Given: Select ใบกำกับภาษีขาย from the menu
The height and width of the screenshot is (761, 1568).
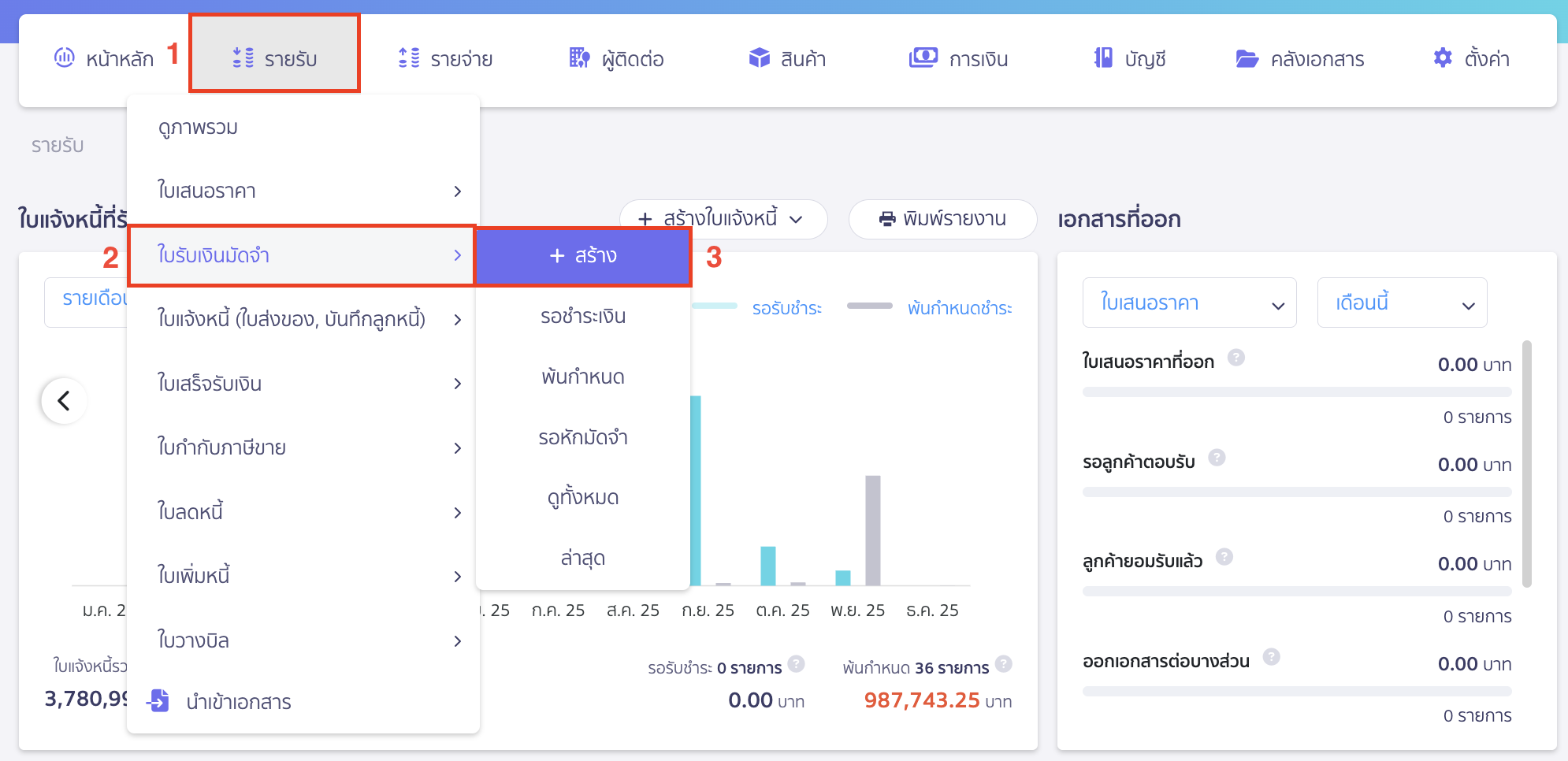Looking at the screenshot, I should (222, 447).
